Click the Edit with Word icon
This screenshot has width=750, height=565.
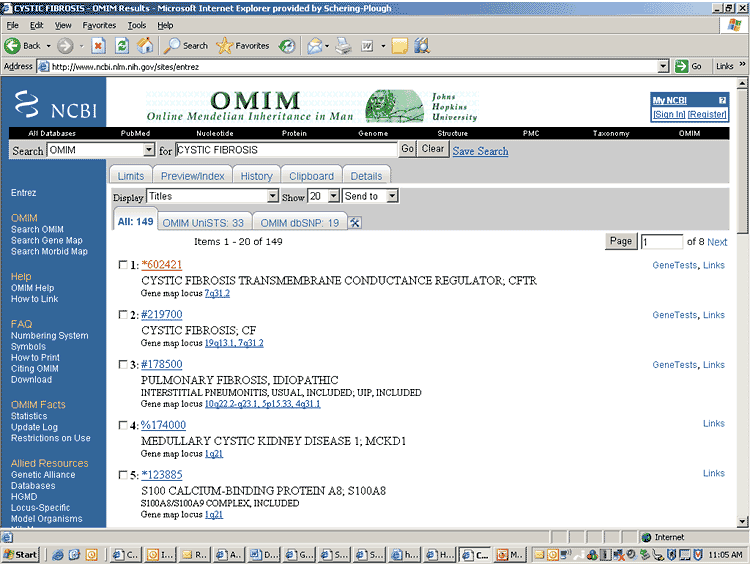pos(367,46)
